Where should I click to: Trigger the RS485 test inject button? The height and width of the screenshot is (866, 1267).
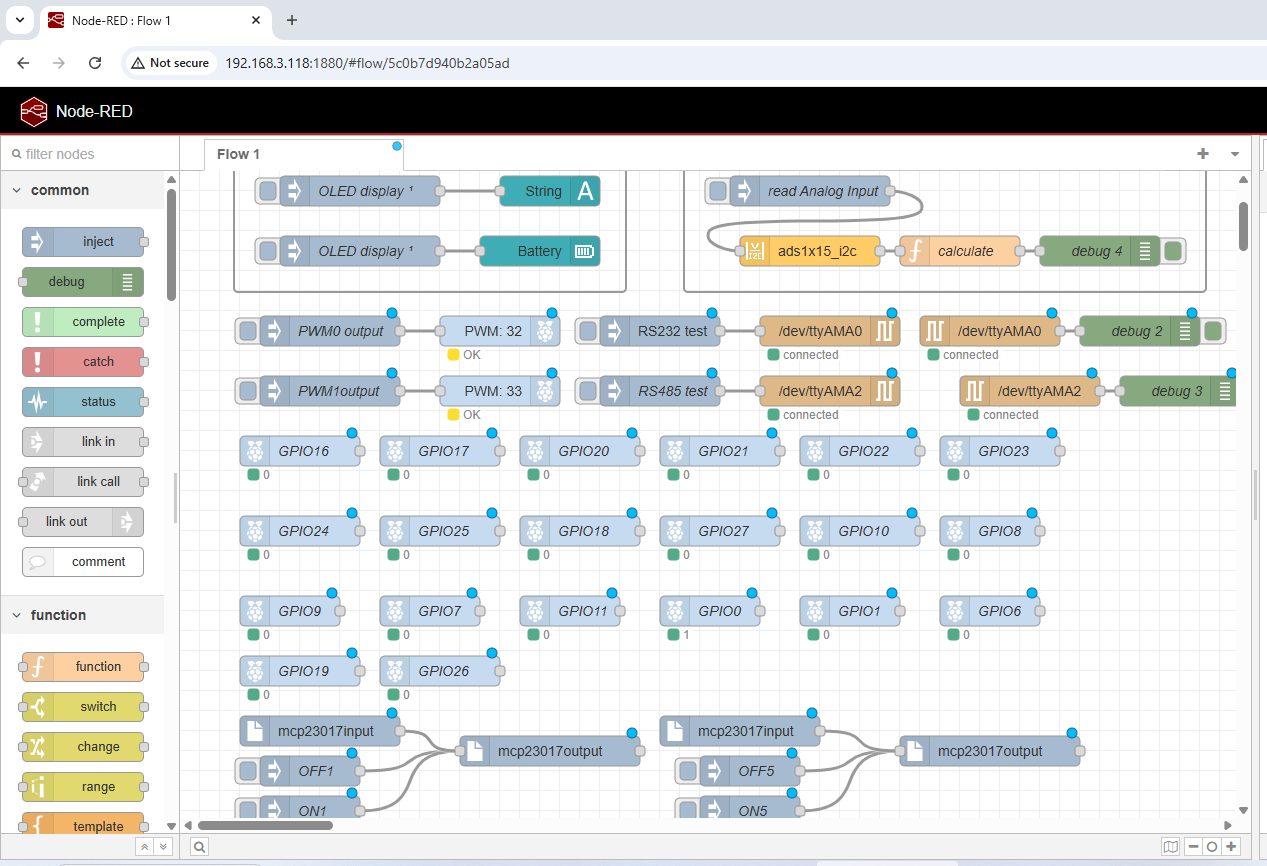click(x=588, y=391)
